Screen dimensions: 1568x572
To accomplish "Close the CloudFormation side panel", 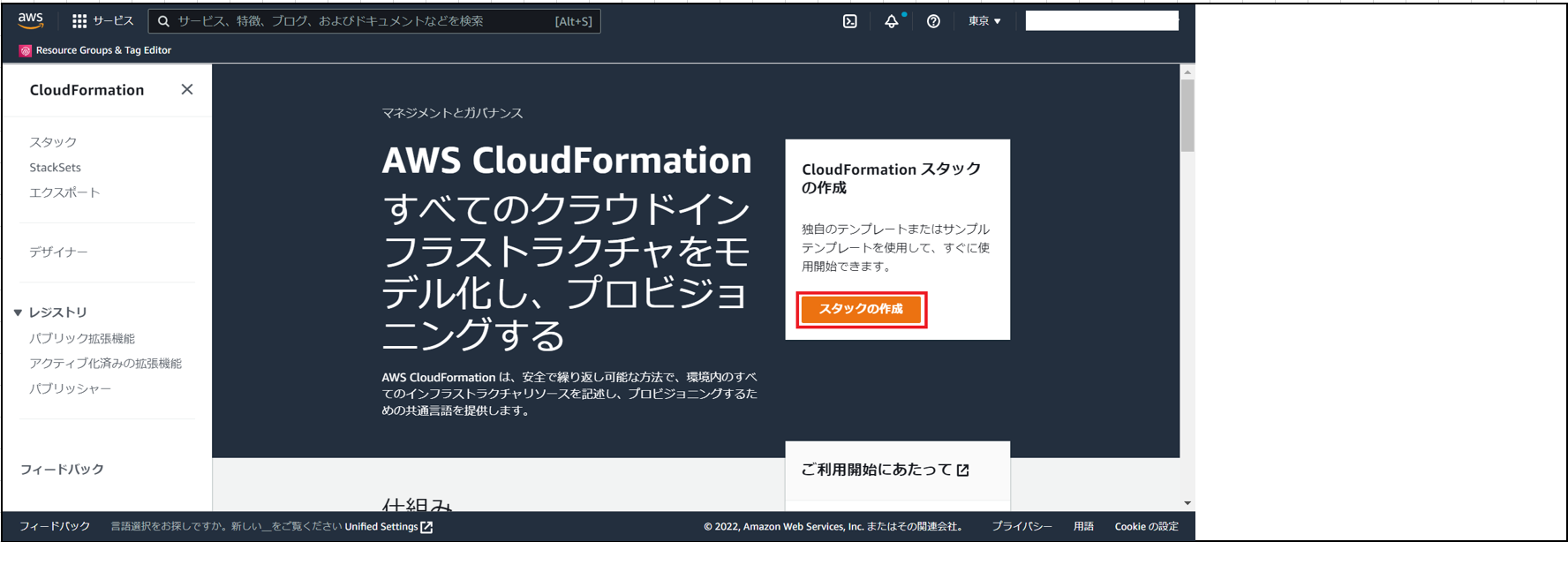I will point(187,89).
